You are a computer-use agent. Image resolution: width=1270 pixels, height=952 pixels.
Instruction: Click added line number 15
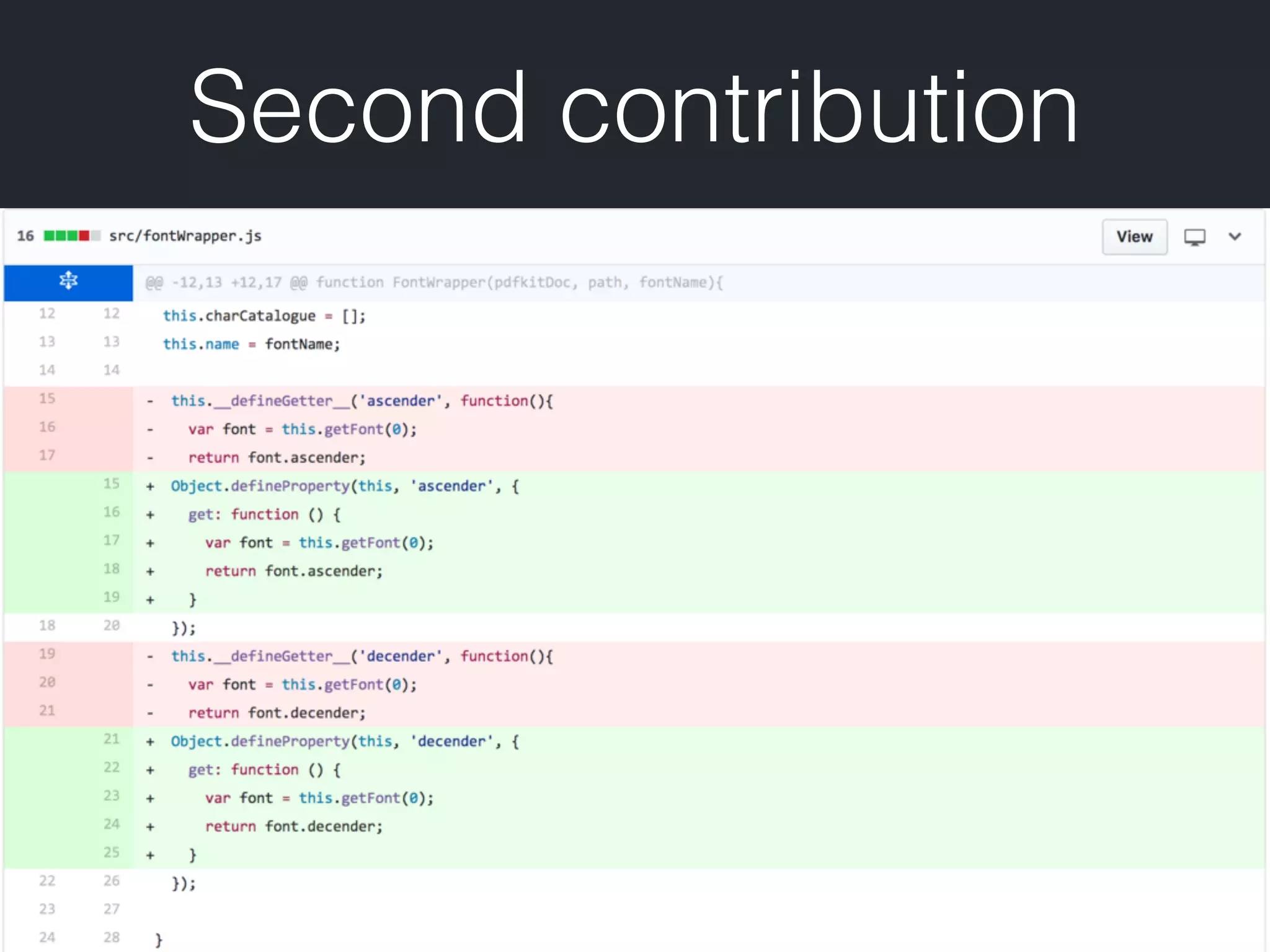point(112,484)
